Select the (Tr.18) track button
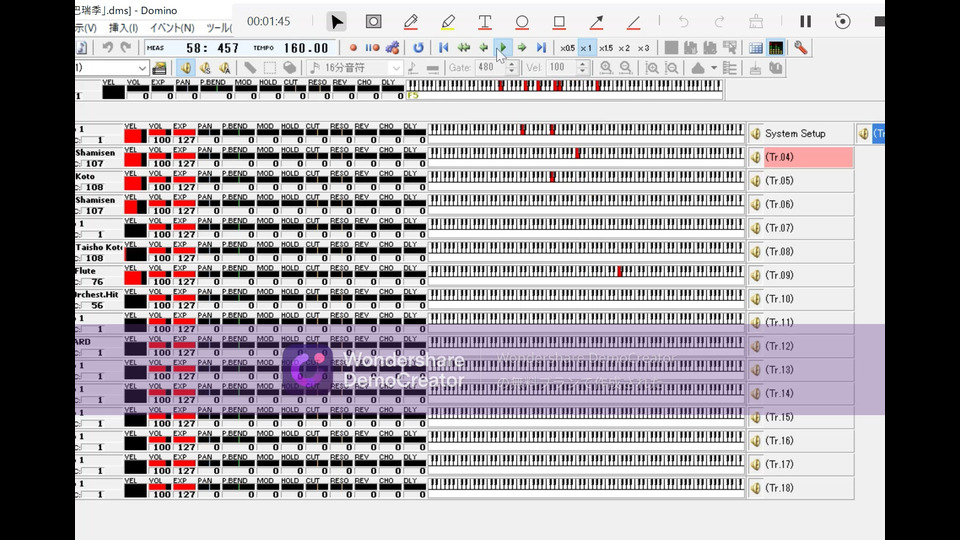The image size is (960, 540). pyautogui.click(x=808, y=488)
